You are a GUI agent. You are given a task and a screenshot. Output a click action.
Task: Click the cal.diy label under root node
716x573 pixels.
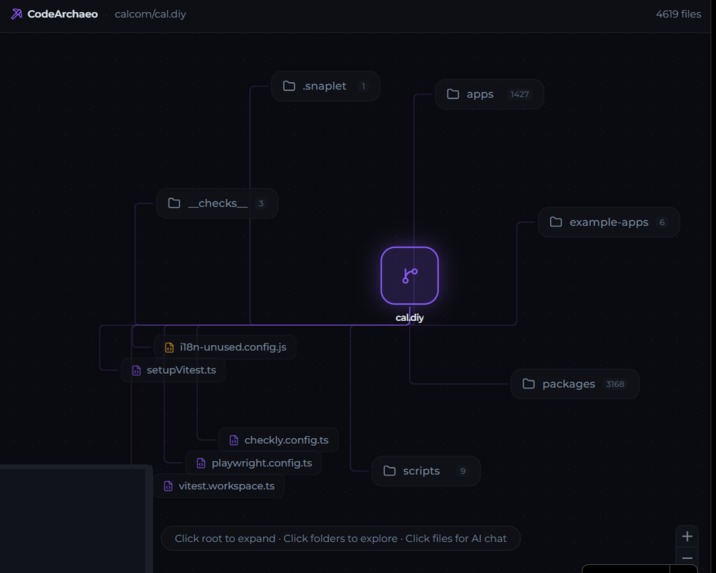[x=410, y=318]
